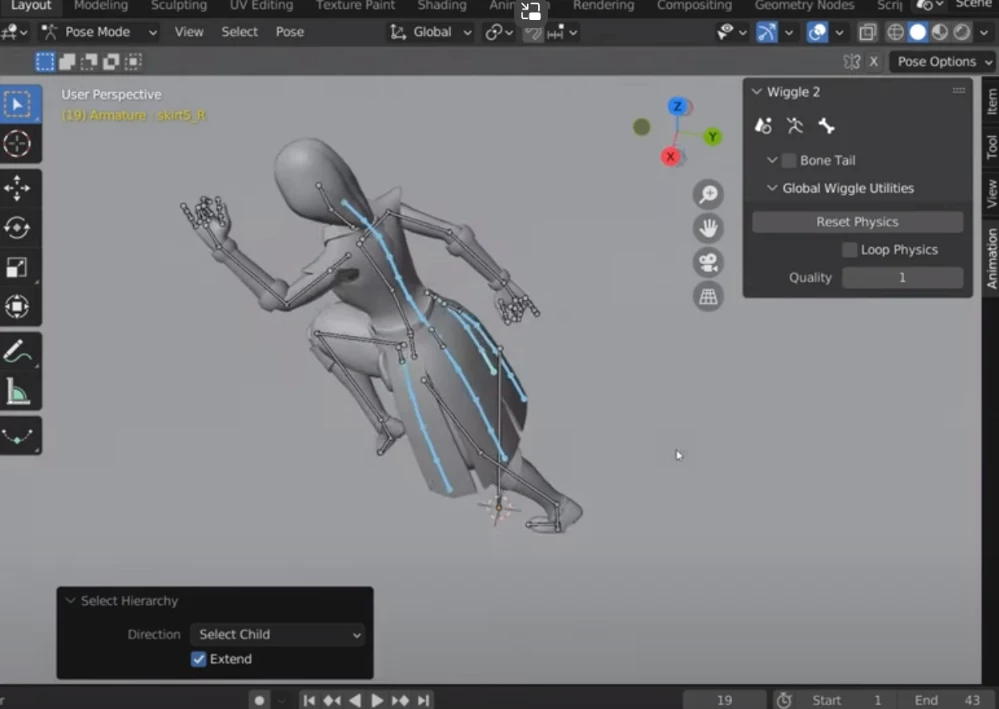Select the Scale tool
999x709 pixels.
[18, 267]
